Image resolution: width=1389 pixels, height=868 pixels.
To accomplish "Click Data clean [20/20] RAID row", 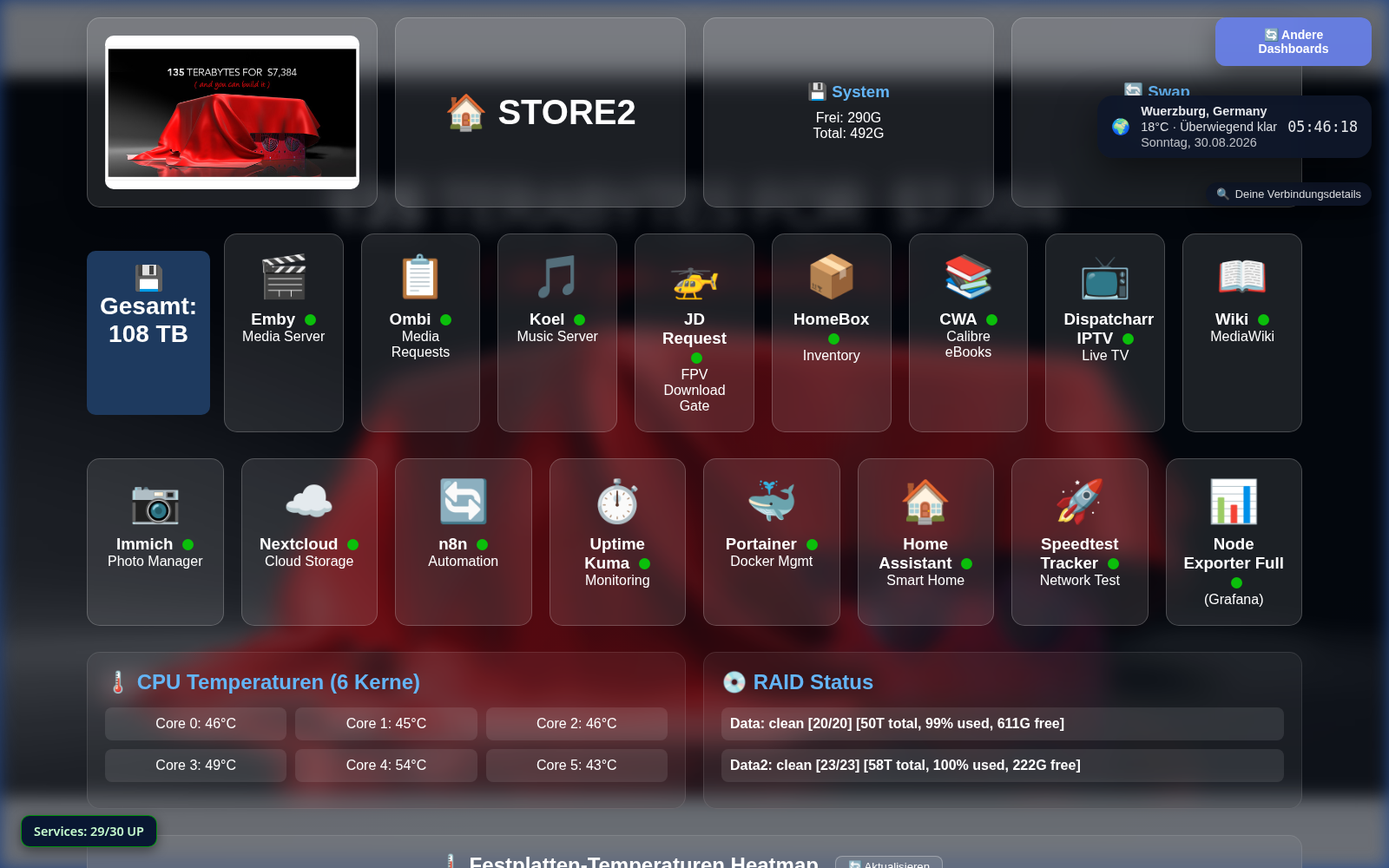I will [1003, 723].
